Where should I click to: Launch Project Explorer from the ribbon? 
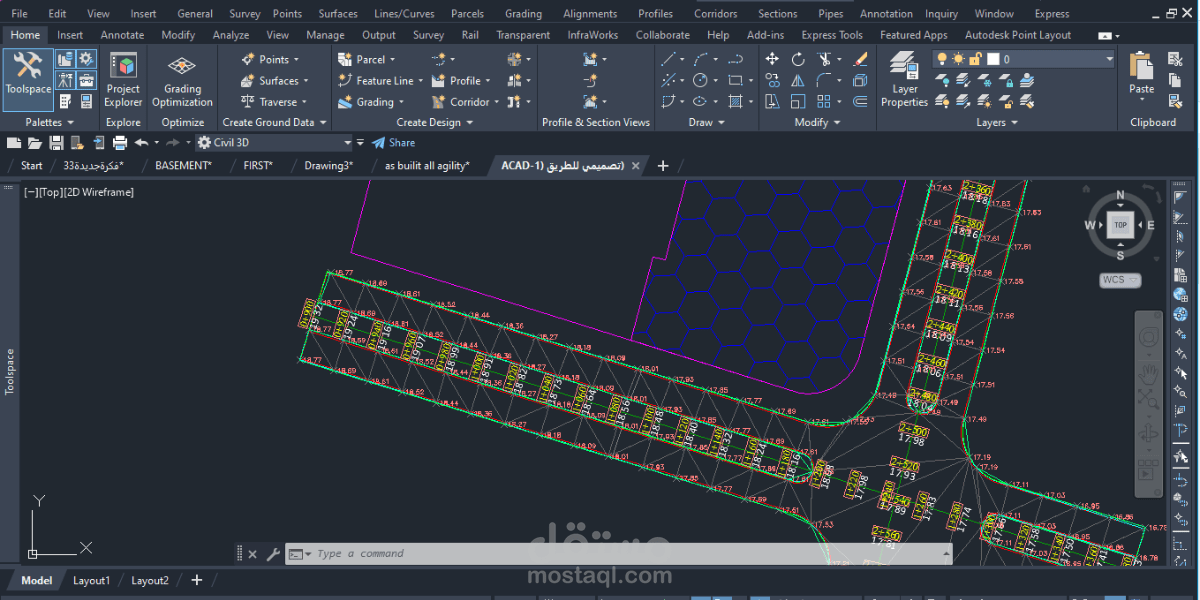[x=123, y=80]
